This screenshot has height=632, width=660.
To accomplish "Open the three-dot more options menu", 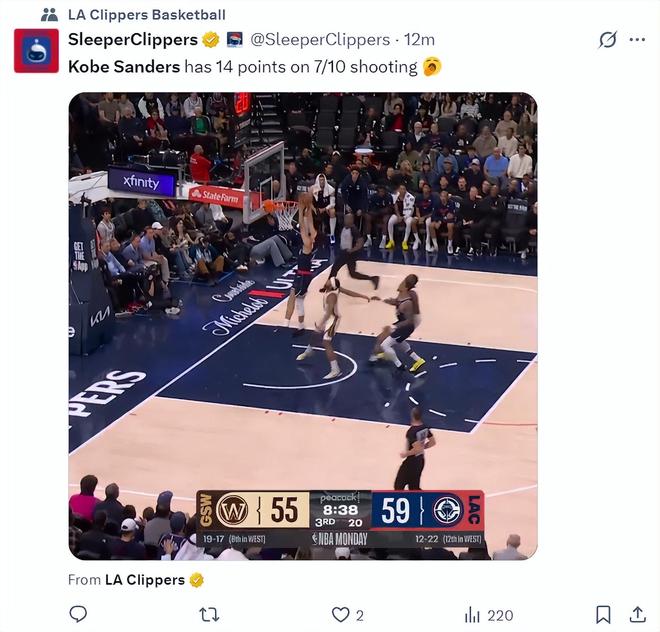I will (x=637, y=40).
